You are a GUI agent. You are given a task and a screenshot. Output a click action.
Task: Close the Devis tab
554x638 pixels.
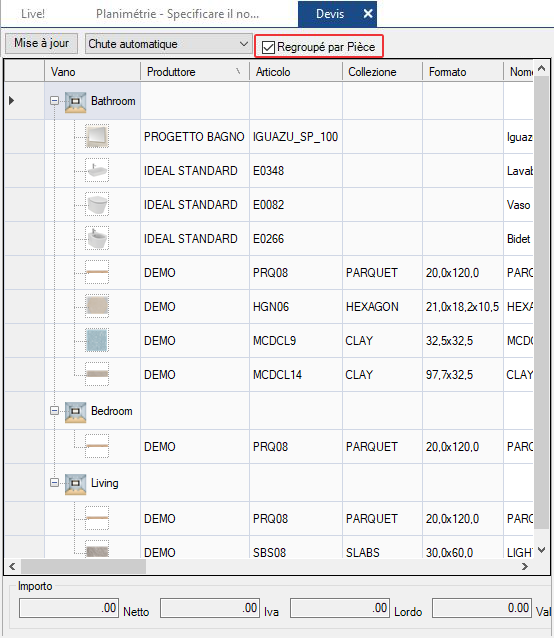[368, 14]
